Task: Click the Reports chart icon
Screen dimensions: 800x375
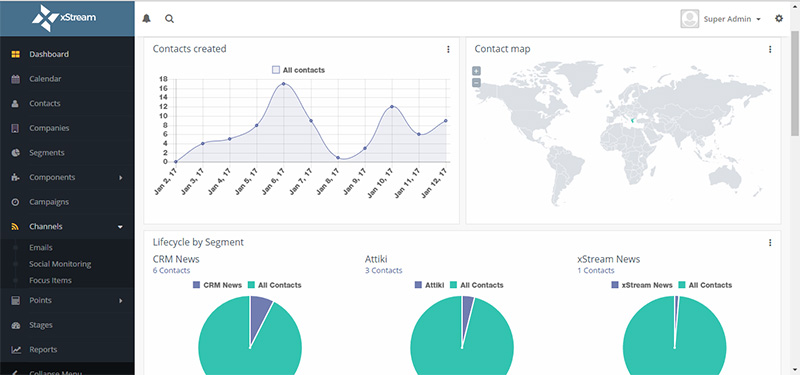Action: point(16,349)
